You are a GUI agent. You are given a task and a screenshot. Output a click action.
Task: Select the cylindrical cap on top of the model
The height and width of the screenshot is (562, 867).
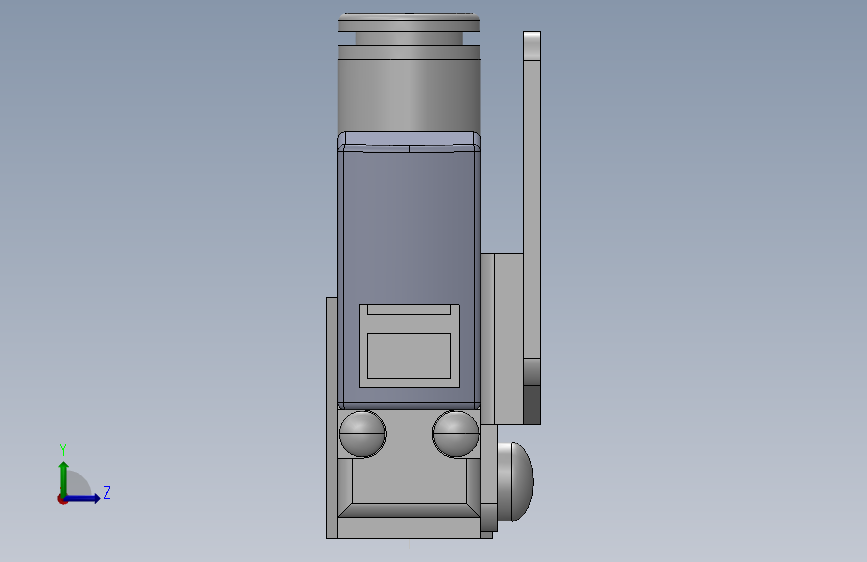[409, 72]
